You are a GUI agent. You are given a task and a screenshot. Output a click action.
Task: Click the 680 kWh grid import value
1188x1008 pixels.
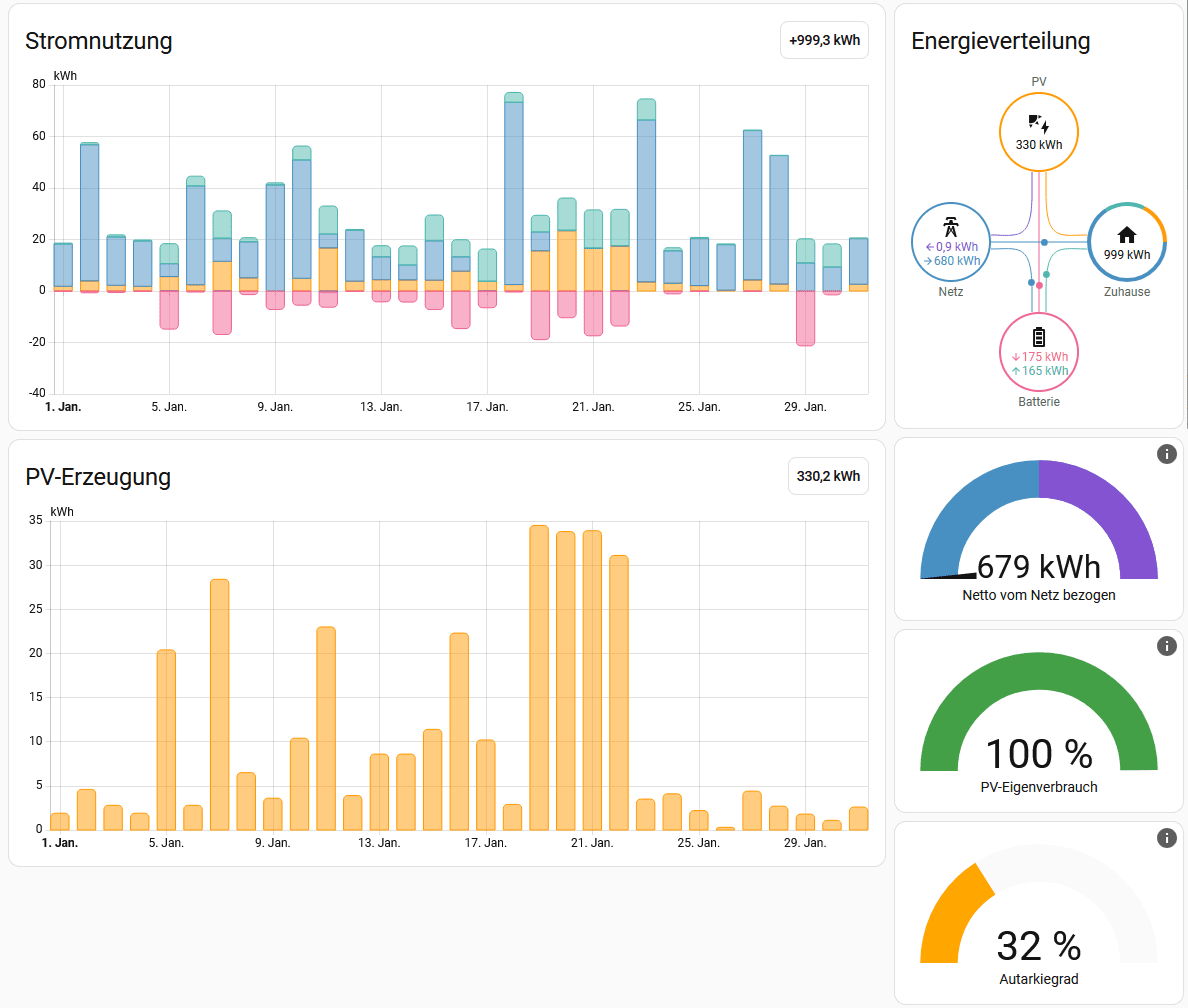point(952,261)
